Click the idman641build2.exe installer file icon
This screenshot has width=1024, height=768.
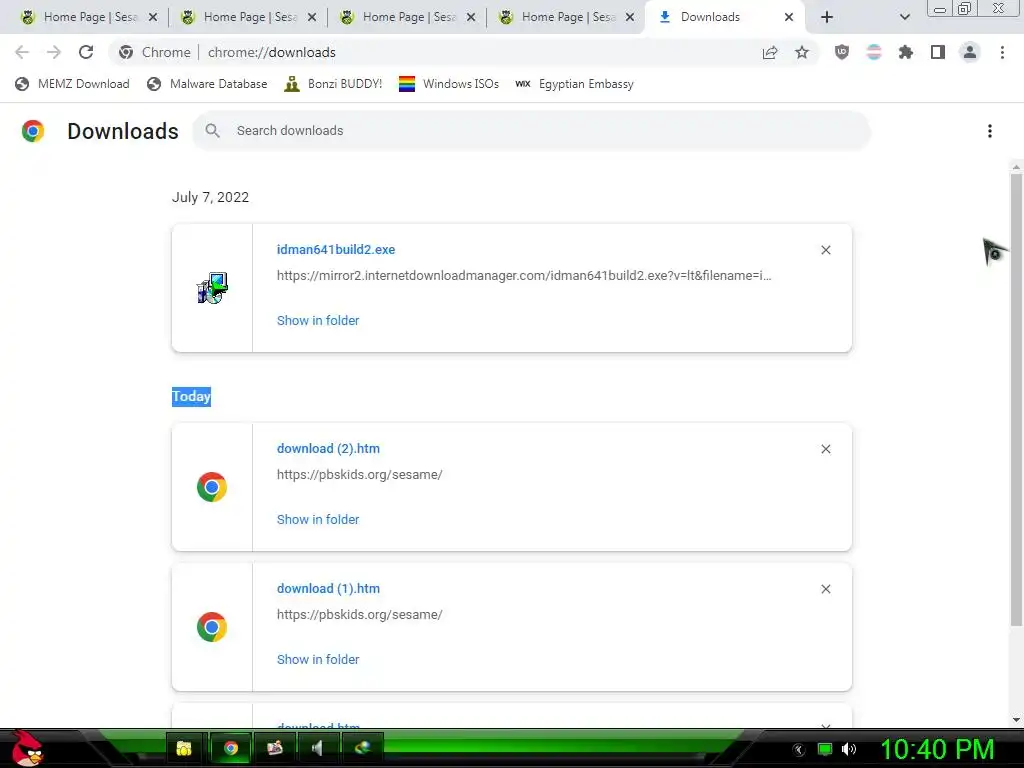pyautogui.click(x=212, y=288)
